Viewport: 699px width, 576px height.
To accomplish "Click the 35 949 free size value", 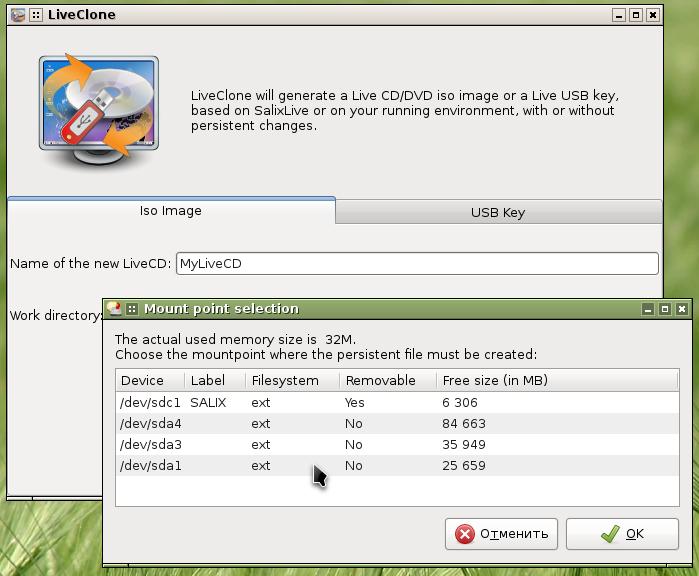I will pos(464,444).
